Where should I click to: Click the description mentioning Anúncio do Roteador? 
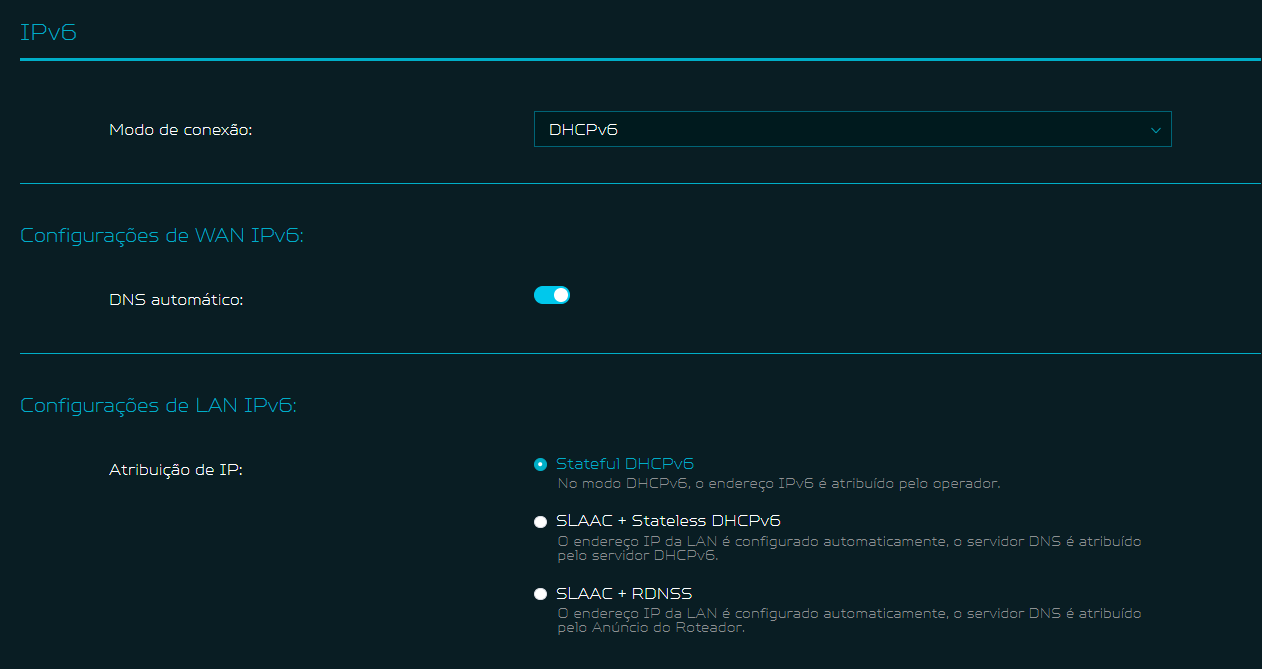(848, 621)
